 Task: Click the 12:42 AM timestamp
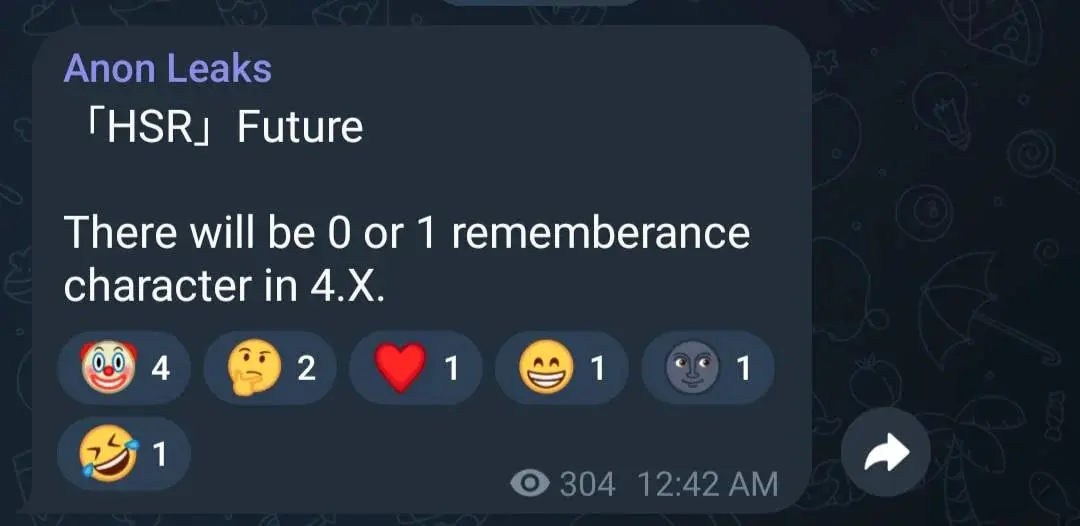[x=706, y=485]
